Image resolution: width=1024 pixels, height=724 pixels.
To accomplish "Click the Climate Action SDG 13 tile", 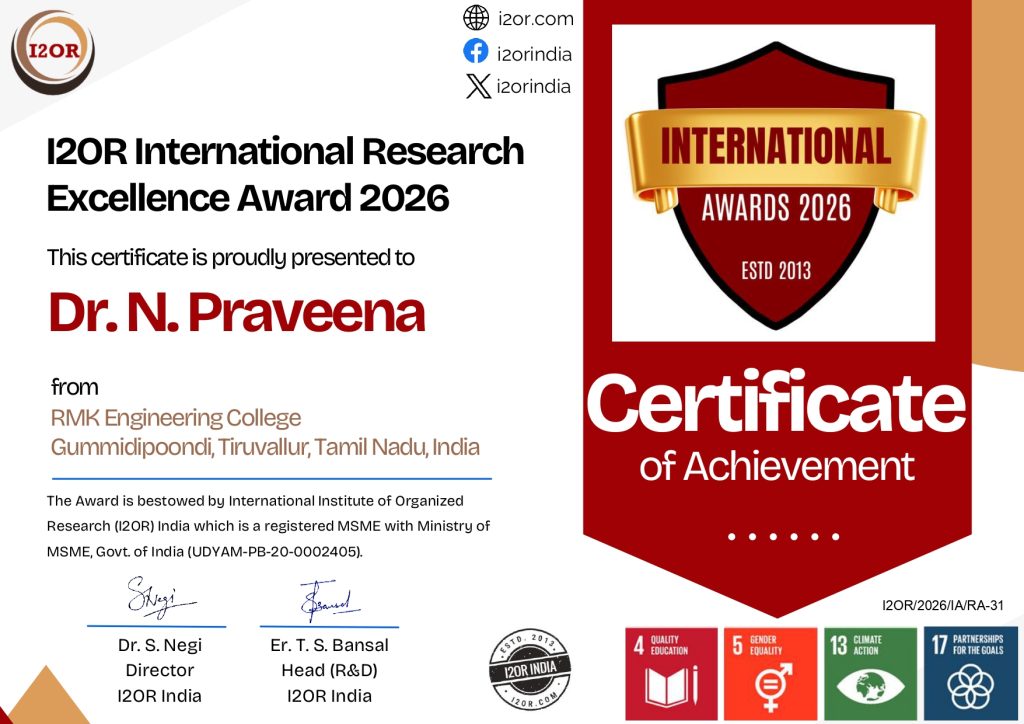I will pos(870,674).
